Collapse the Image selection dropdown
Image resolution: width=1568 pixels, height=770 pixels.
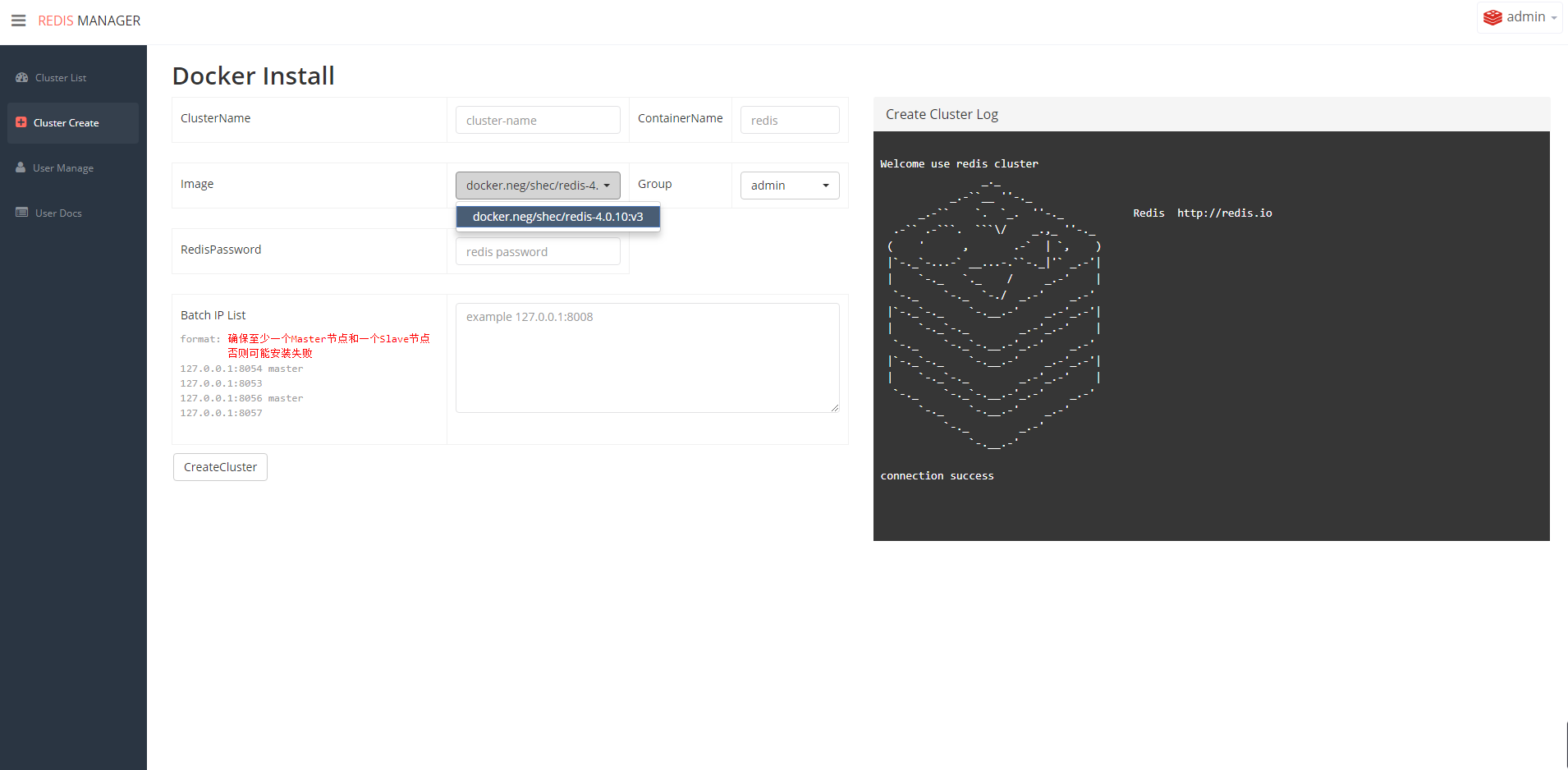coord(538,186)
